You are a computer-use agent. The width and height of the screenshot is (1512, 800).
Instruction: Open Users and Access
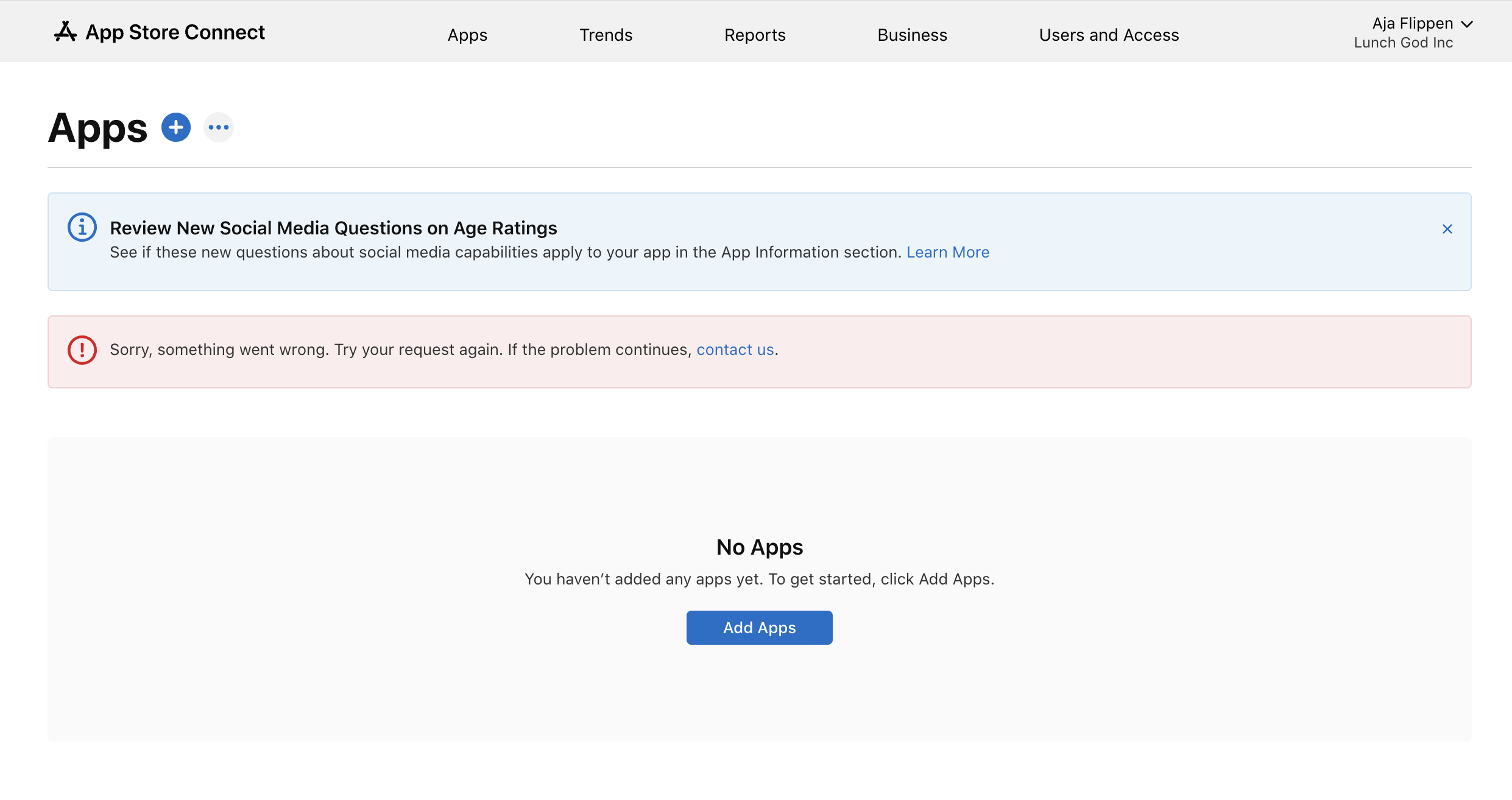tap(1109, 35)
